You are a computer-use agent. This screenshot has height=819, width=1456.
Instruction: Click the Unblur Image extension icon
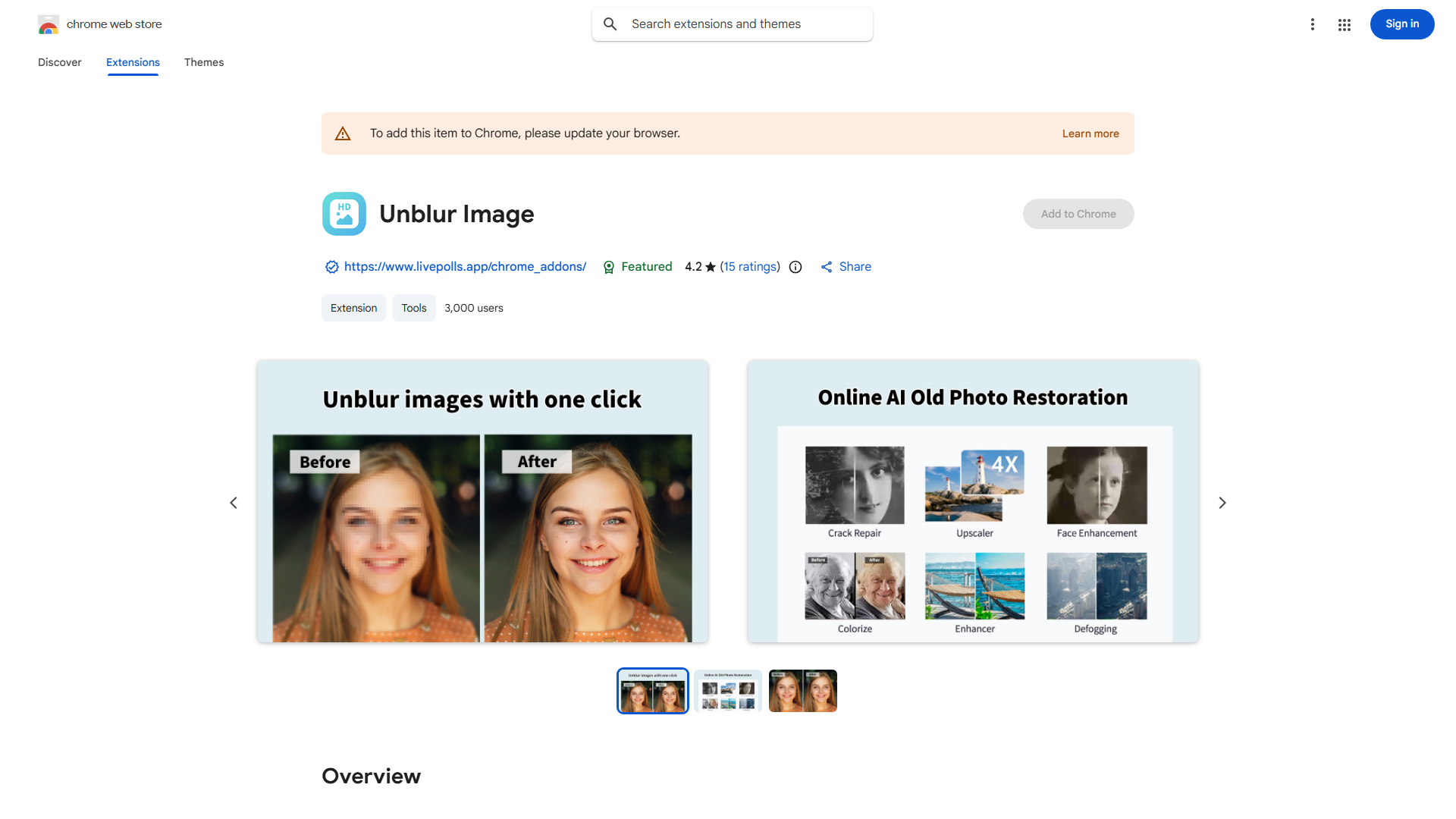[x=344, y=214]
